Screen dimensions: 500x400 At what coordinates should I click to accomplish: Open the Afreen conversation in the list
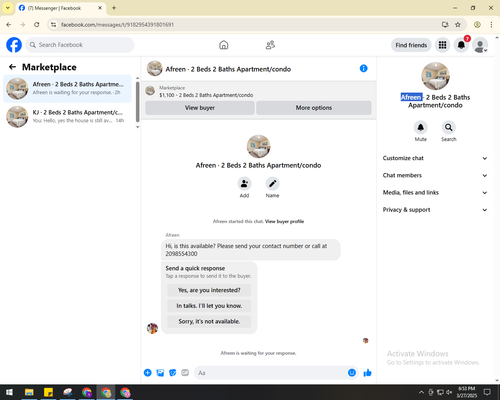tap(68, 89)
